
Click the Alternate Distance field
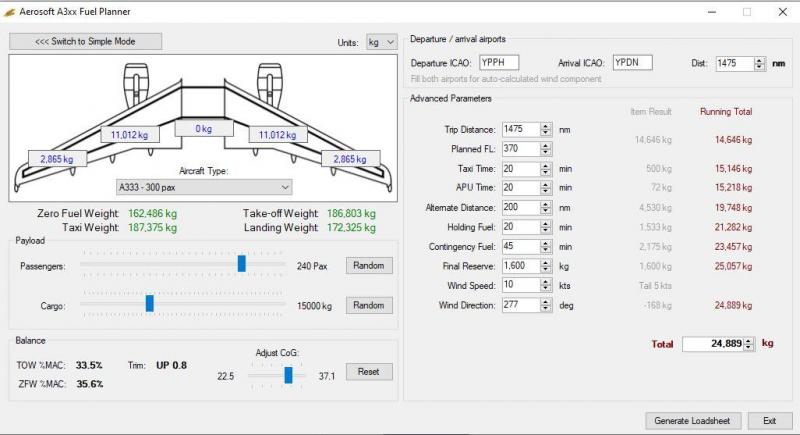(x=521, y=208)
